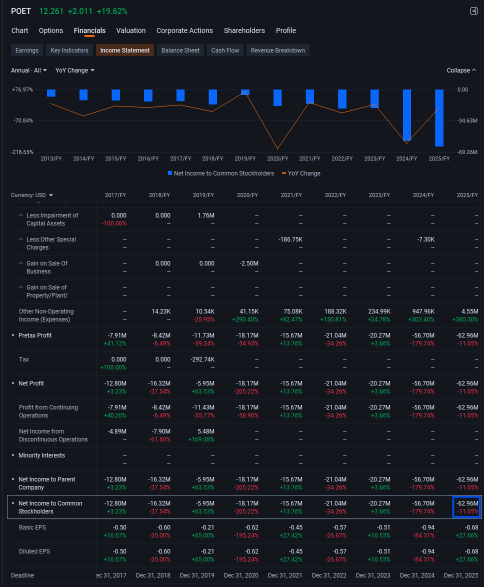Image resolution: width=484 pixels, height=587 pixels.
Task: Open the Shareholders tab
Action: [244, 31]
